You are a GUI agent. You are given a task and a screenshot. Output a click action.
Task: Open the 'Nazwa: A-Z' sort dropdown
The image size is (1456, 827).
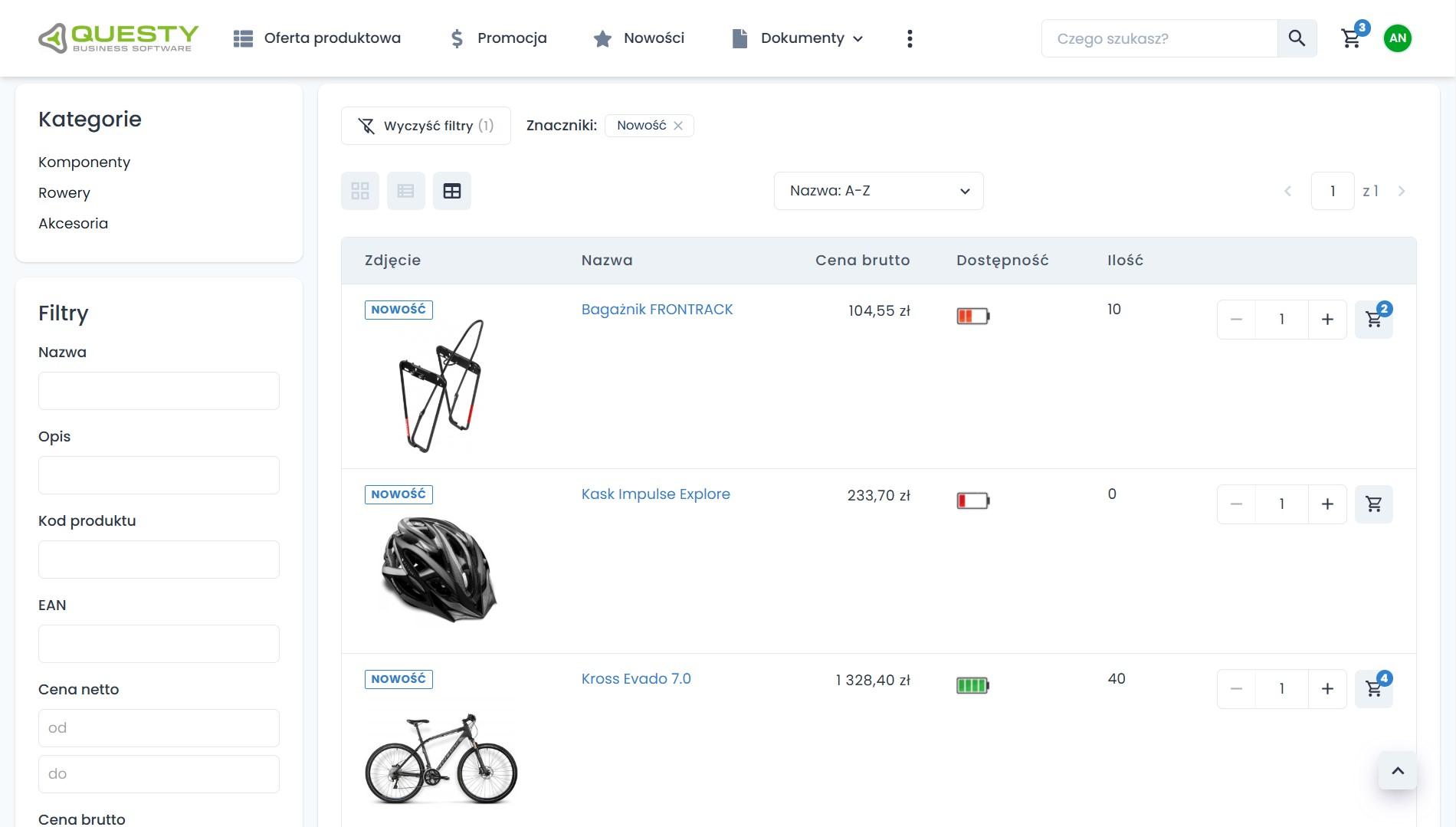879,191
